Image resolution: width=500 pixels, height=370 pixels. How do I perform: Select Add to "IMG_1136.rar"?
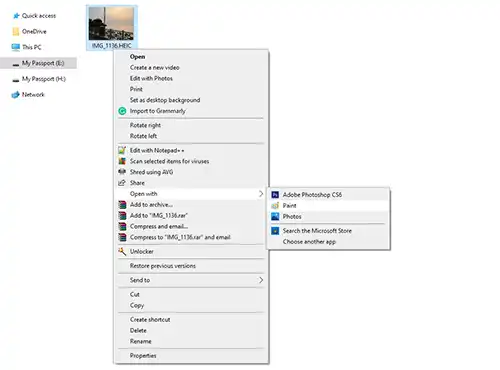click(x=191, y=216)
